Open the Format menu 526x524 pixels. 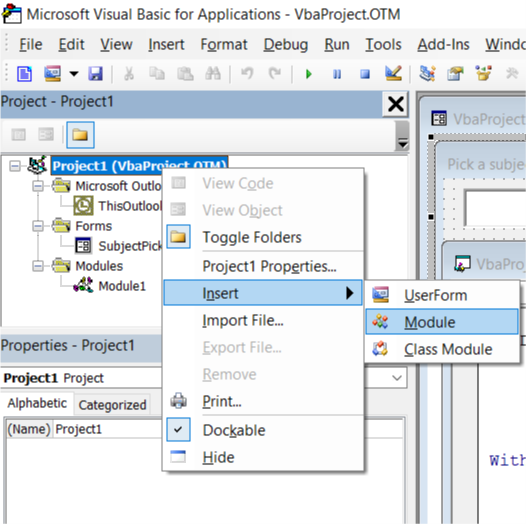point(224,44)
